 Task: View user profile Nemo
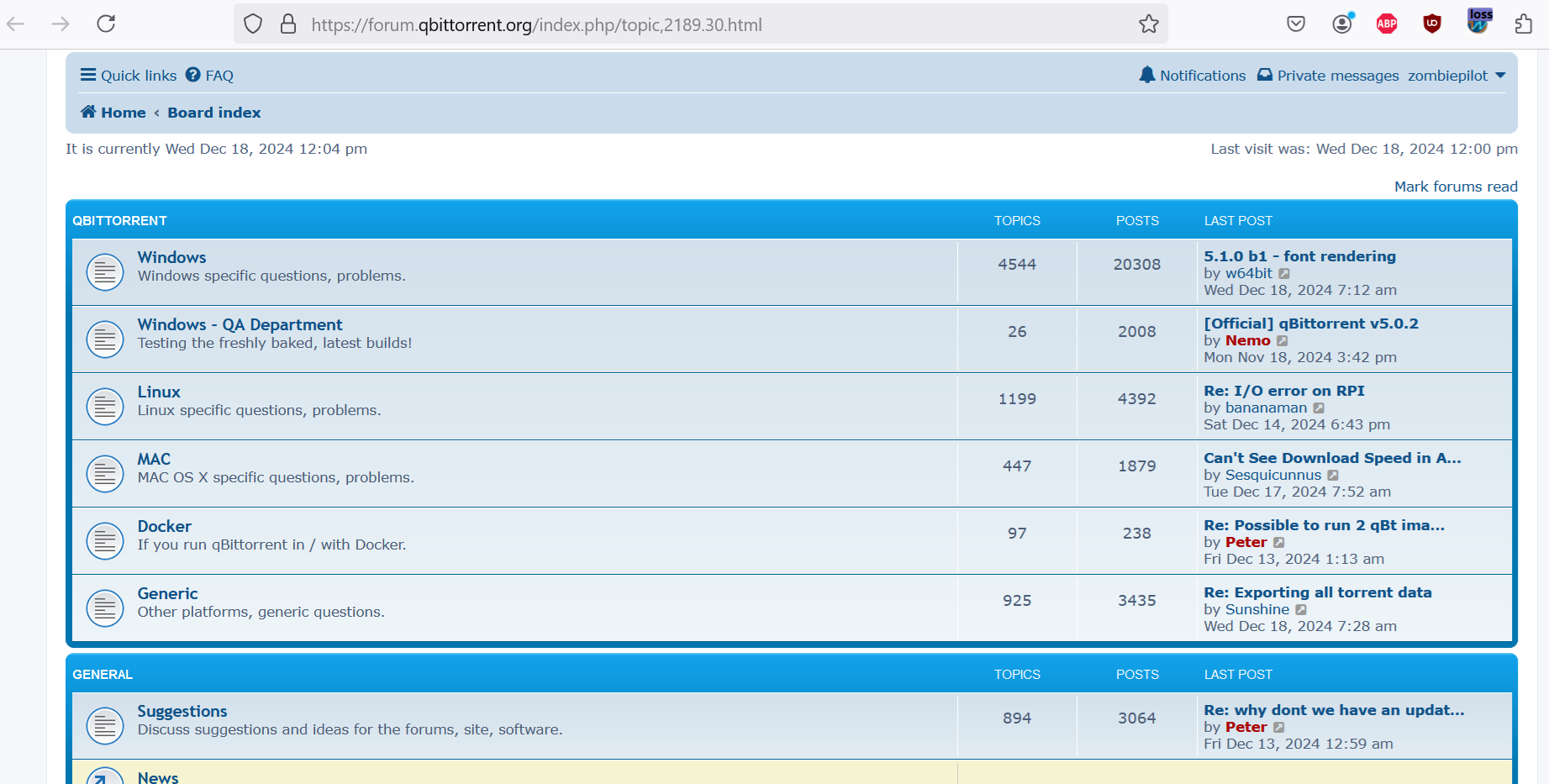click(1248, 340)
